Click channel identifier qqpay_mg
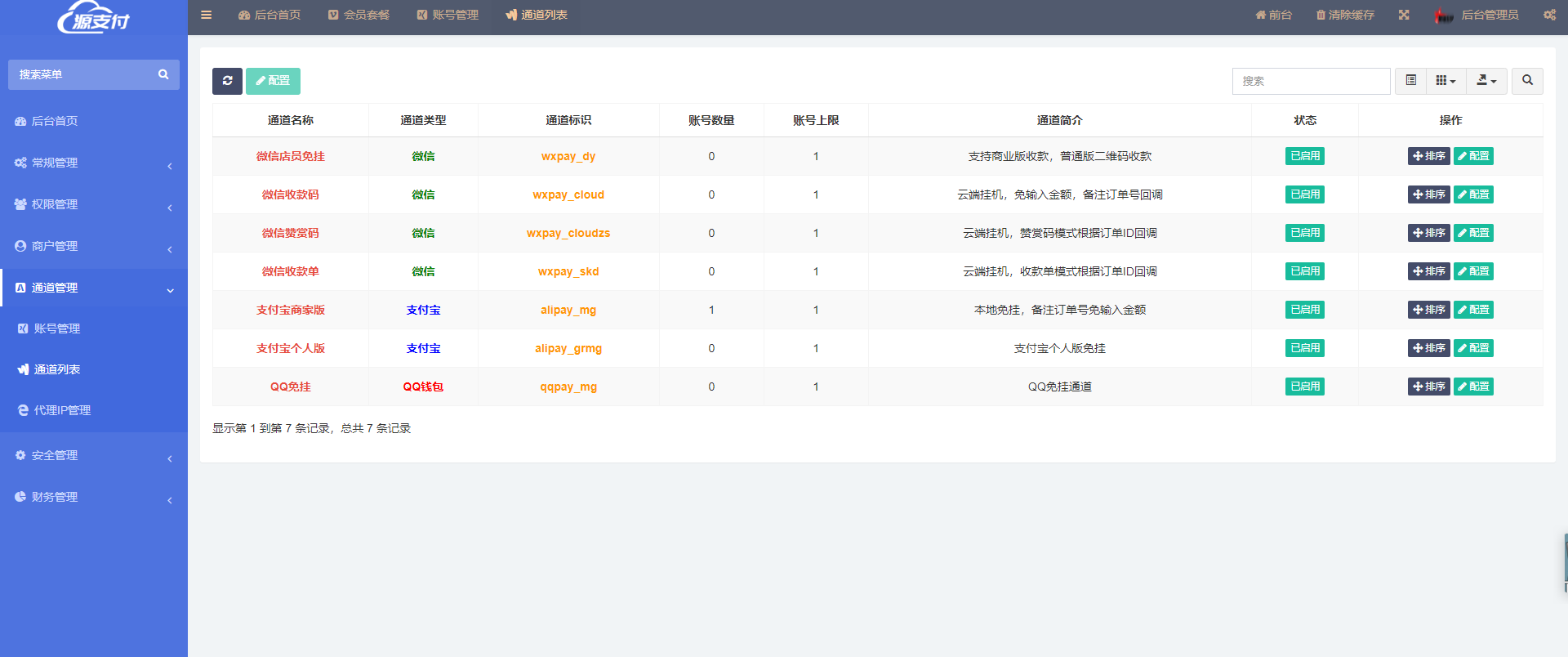The height and width of the screenshot is (657, 1568). [x=568, y=387]
